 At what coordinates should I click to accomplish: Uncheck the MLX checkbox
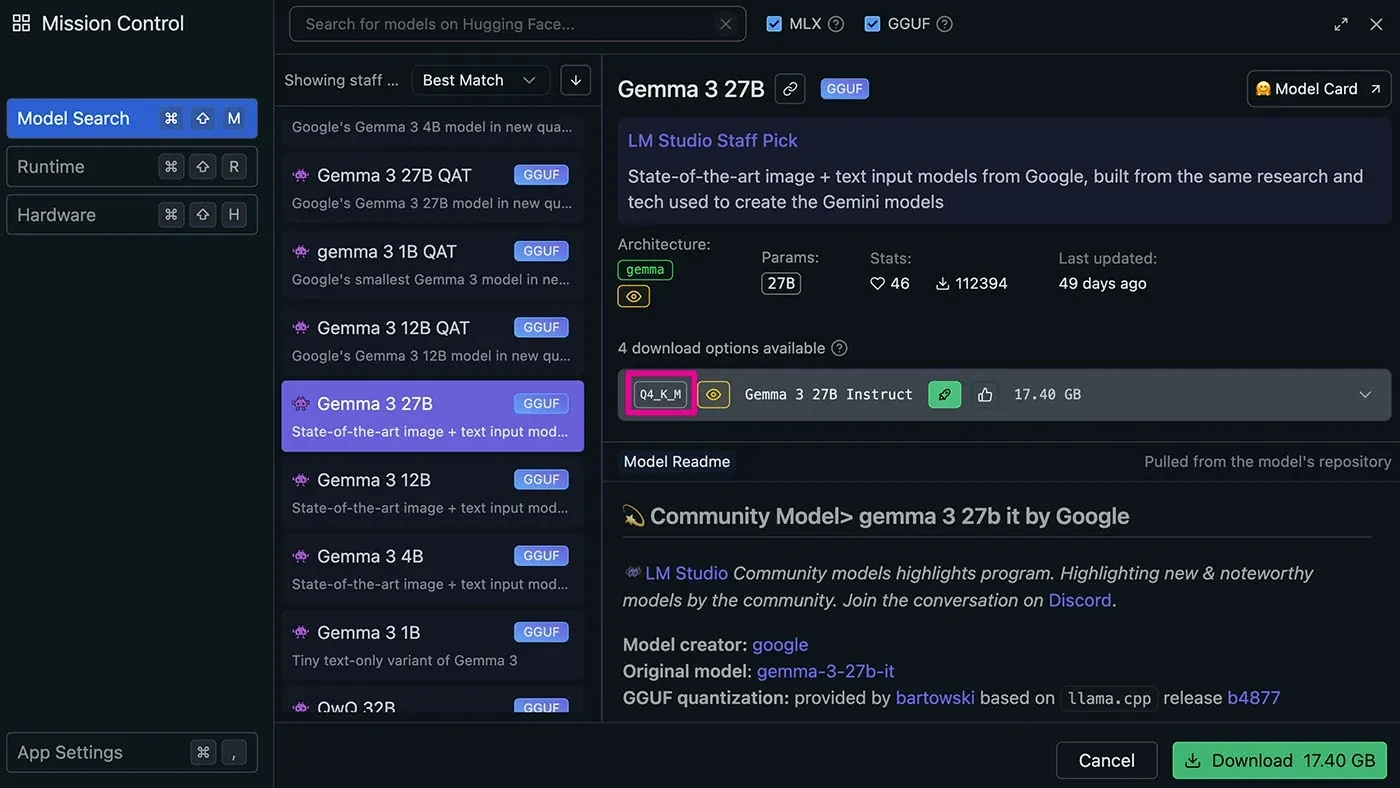tap(773, 24)
